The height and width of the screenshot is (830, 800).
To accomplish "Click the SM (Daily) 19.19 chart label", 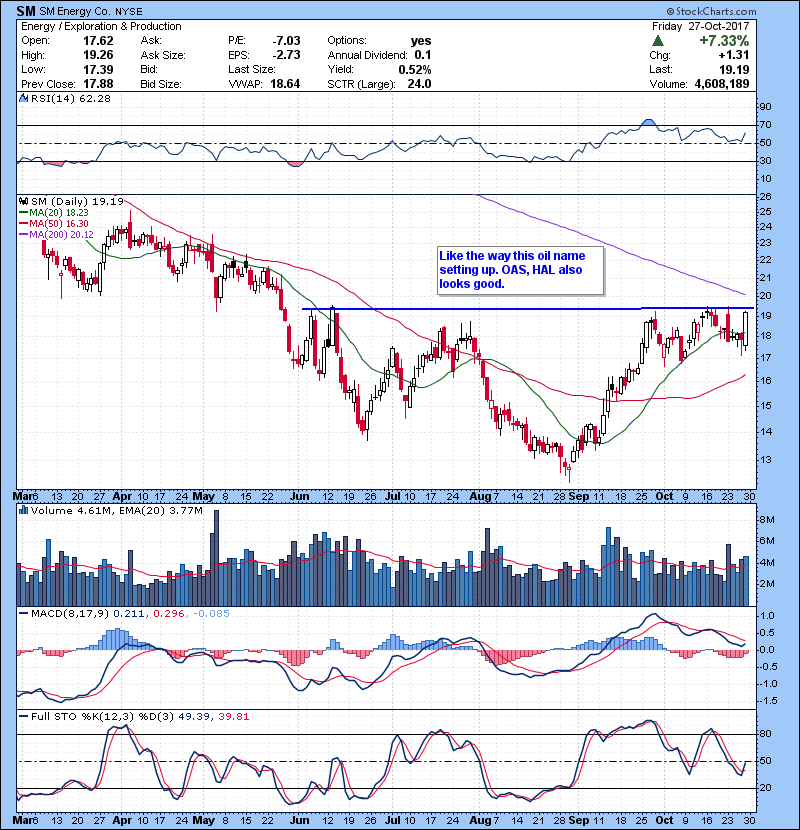I will pos(77,201).
